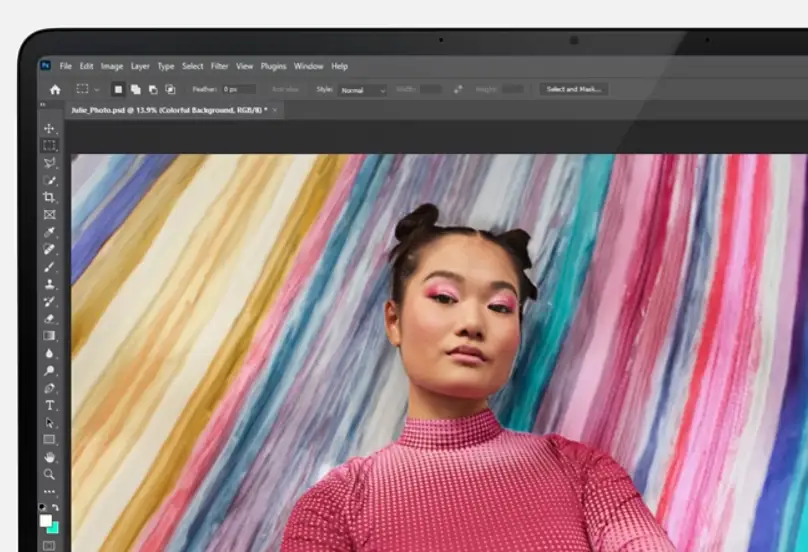Open the Help menu
The height and width of the screenshot is (552, 808).
(x=340, y=66)
